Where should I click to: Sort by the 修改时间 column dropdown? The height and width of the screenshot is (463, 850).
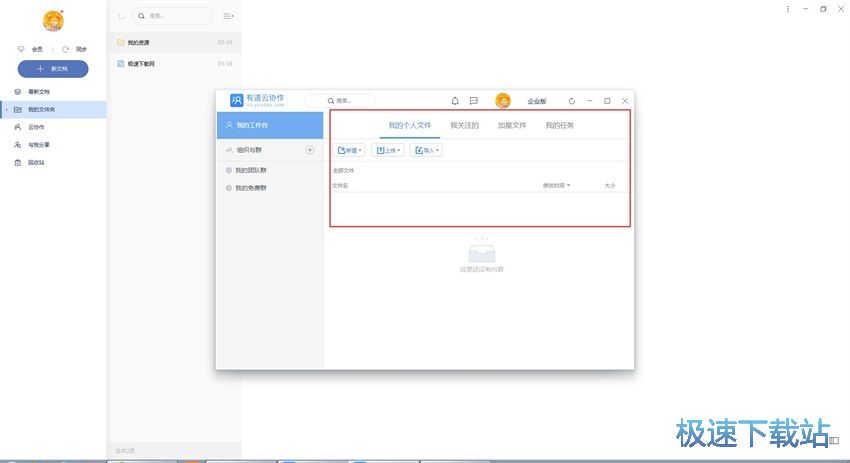click(x=556, y=185)
